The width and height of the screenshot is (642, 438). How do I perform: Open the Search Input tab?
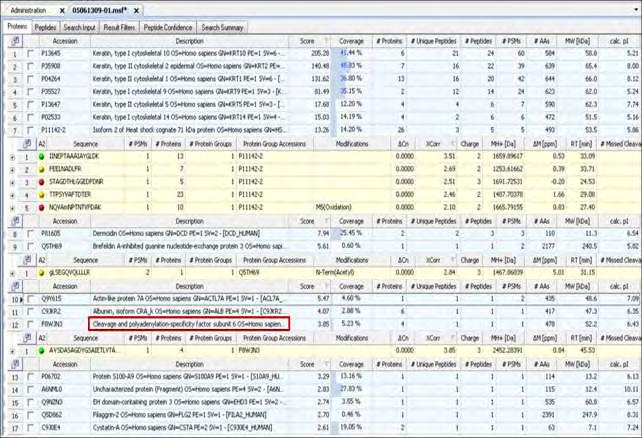[79, 27]
